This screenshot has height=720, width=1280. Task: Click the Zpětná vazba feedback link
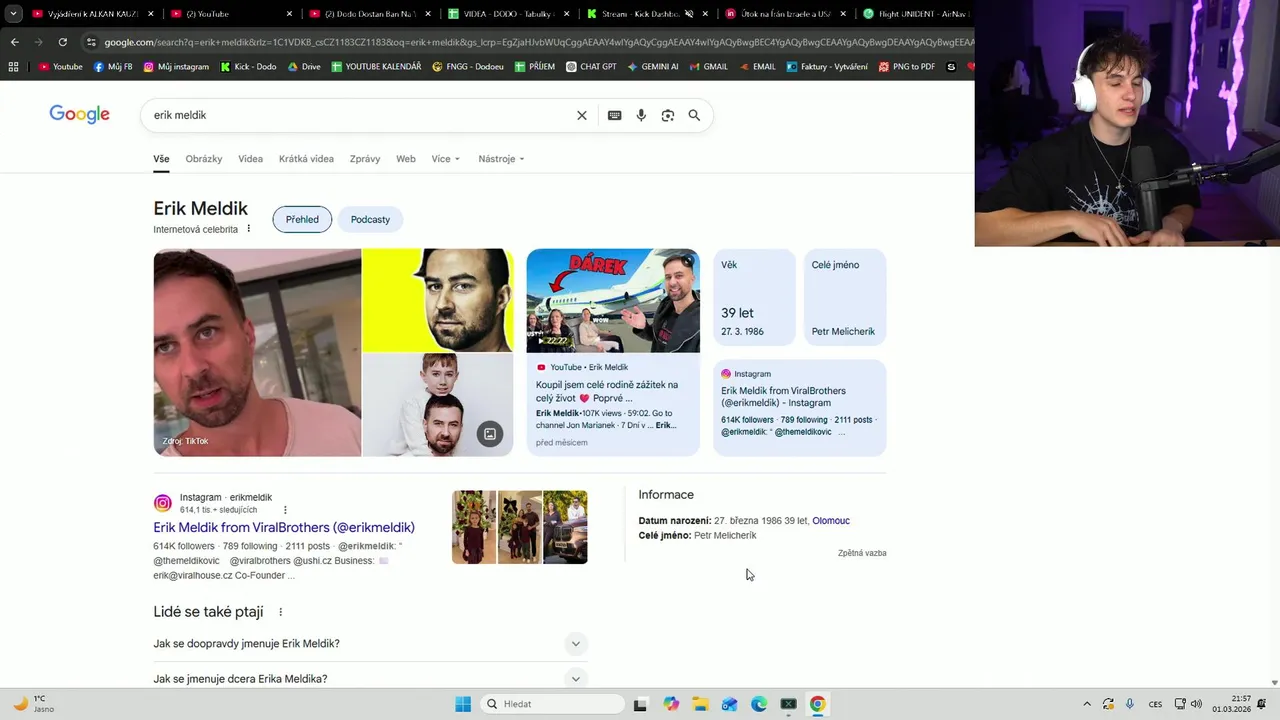[x=862, y=553]
